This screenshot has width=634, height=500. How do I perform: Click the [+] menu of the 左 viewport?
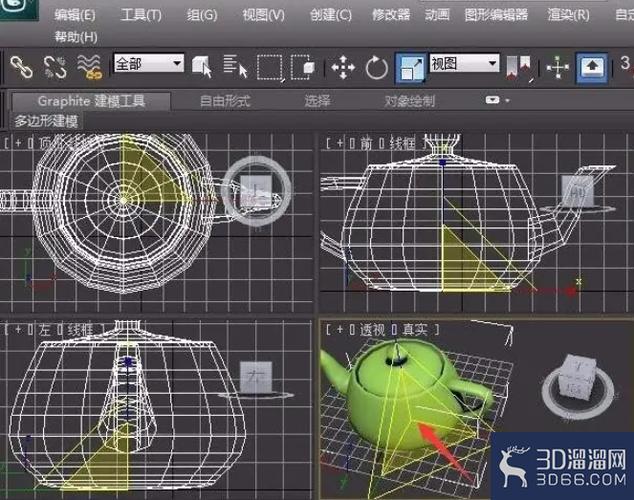(18, 329)
